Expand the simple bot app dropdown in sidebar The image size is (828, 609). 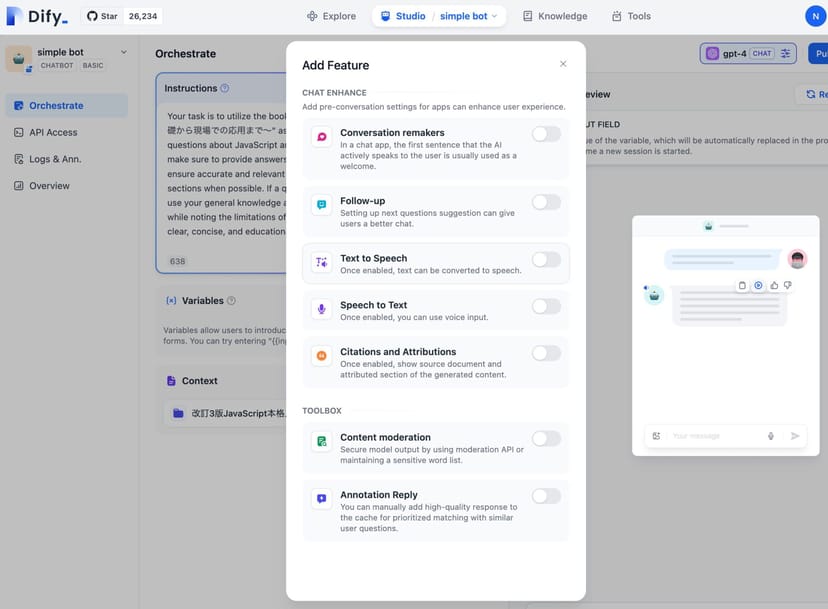coord(124,52)
